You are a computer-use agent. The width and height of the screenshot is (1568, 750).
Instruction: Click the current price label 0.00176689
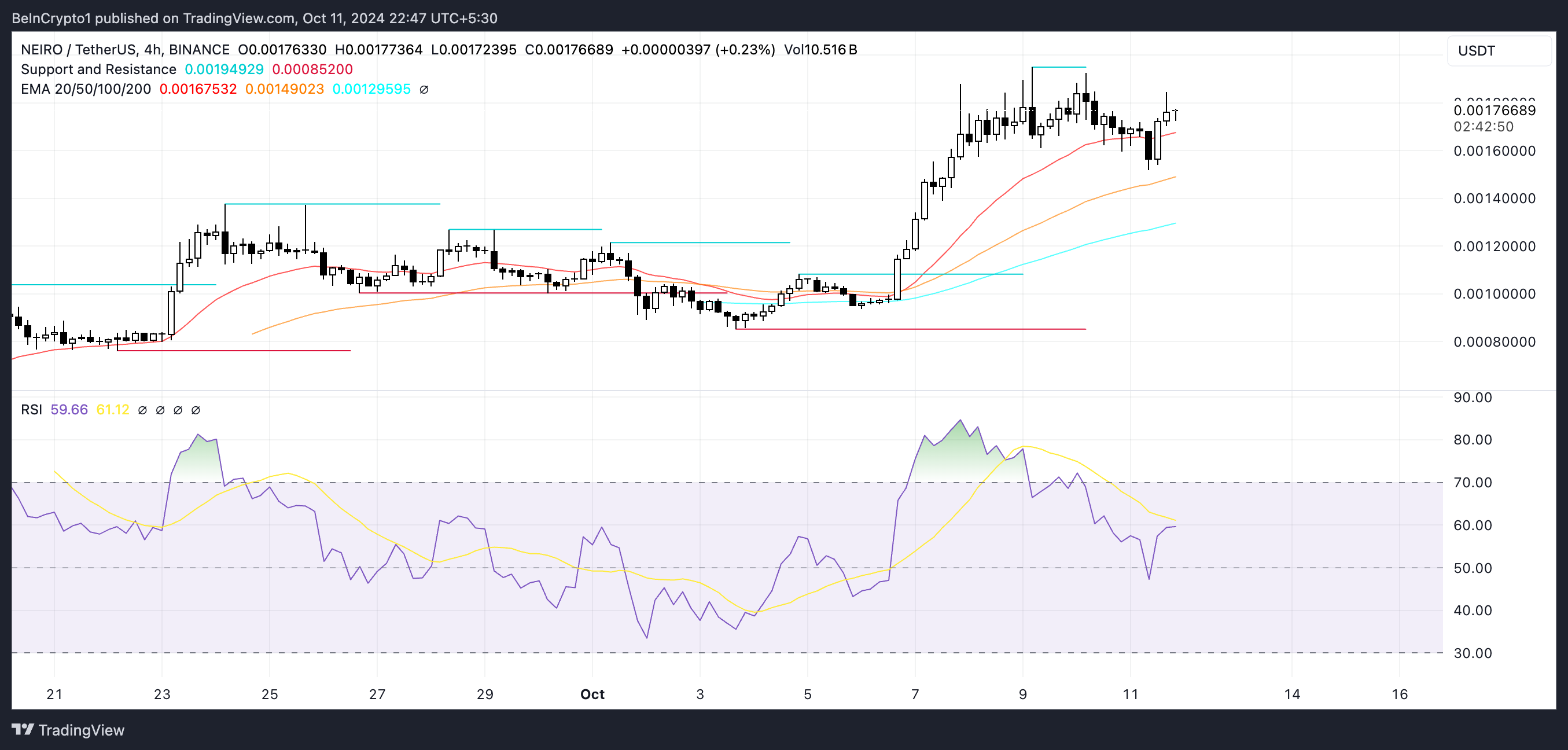pos(1494,110)
